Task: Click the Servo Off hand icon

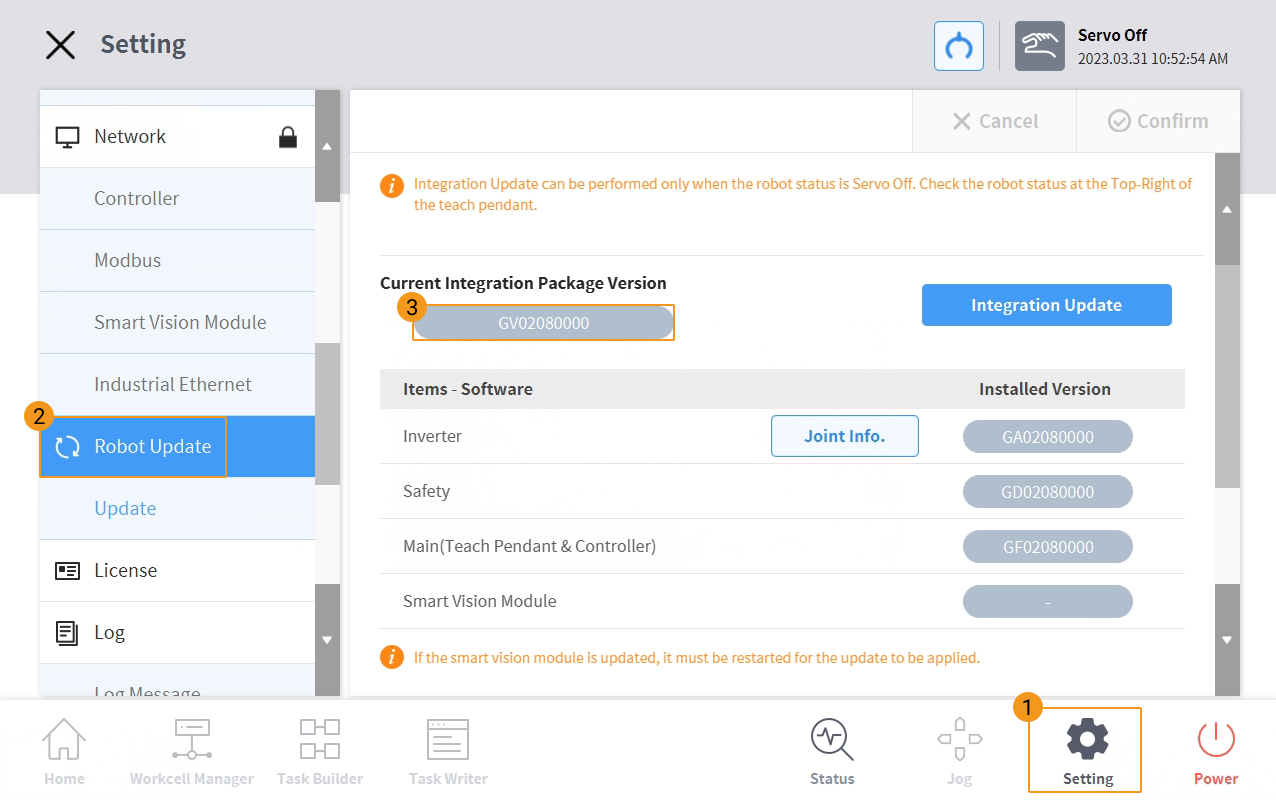Action: tap(1040, 46)
